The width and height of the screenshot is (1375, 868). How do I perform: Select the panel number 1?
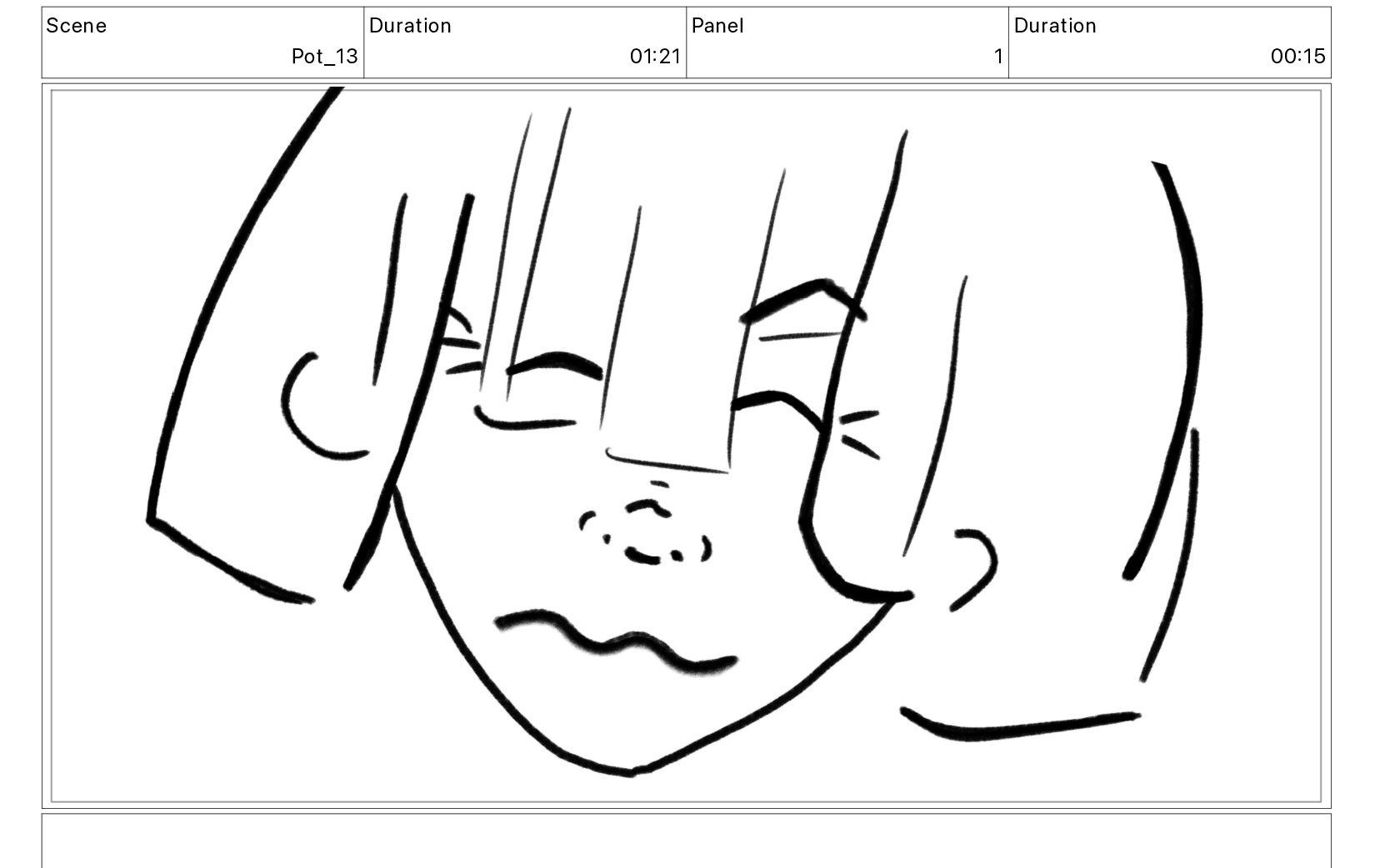998,57
